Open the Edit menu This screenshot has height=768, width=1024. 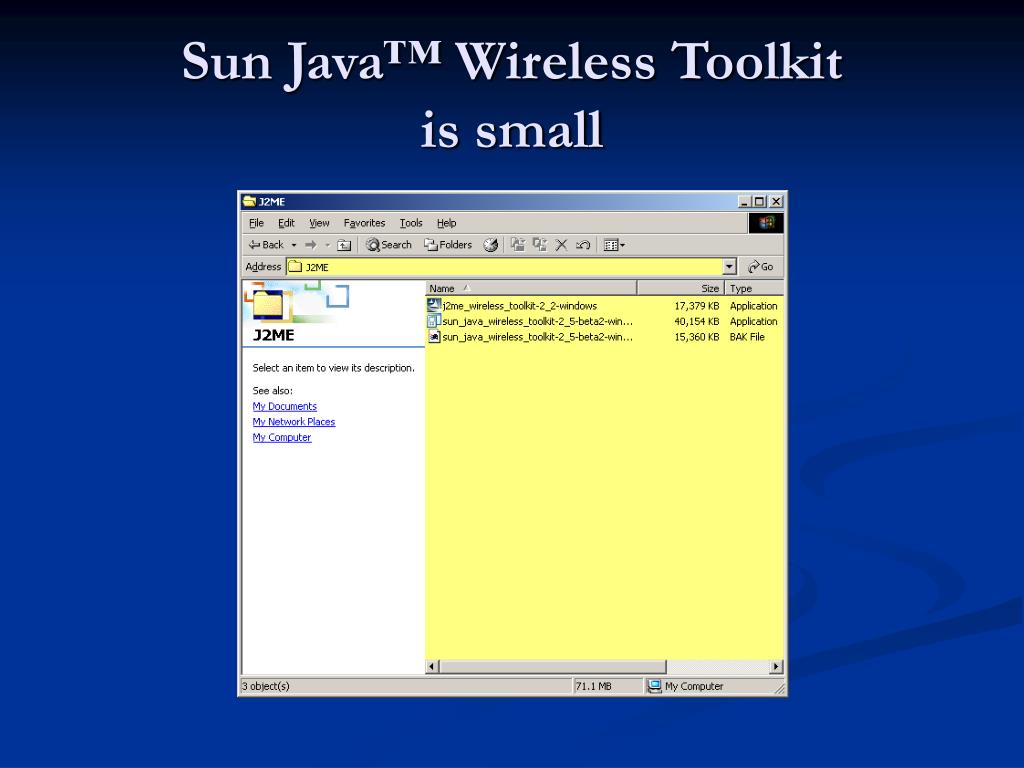[286, 223]
